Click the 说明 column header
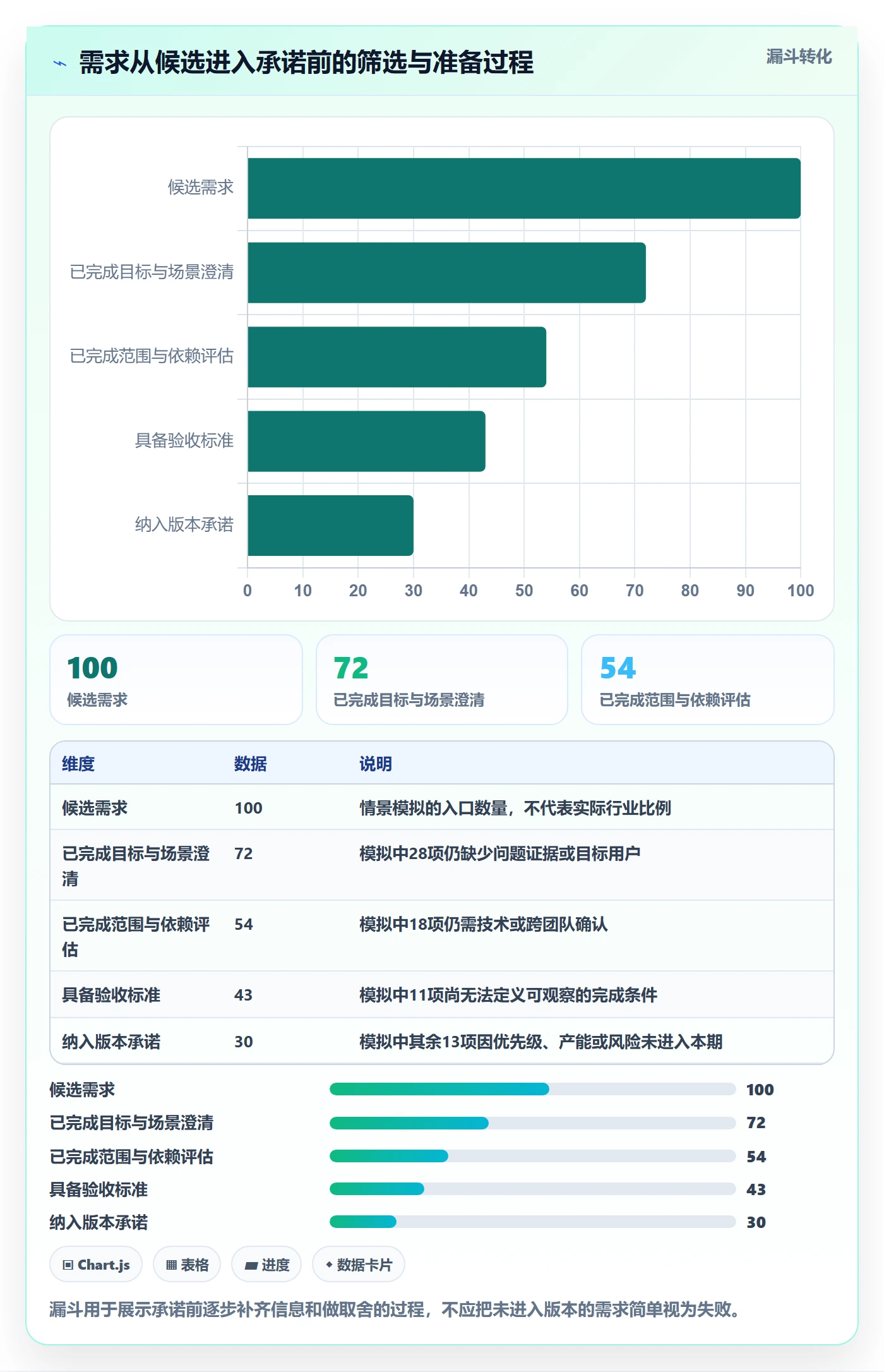Image resolution: width=884 pixels, height=1372 pixels. 376,764
